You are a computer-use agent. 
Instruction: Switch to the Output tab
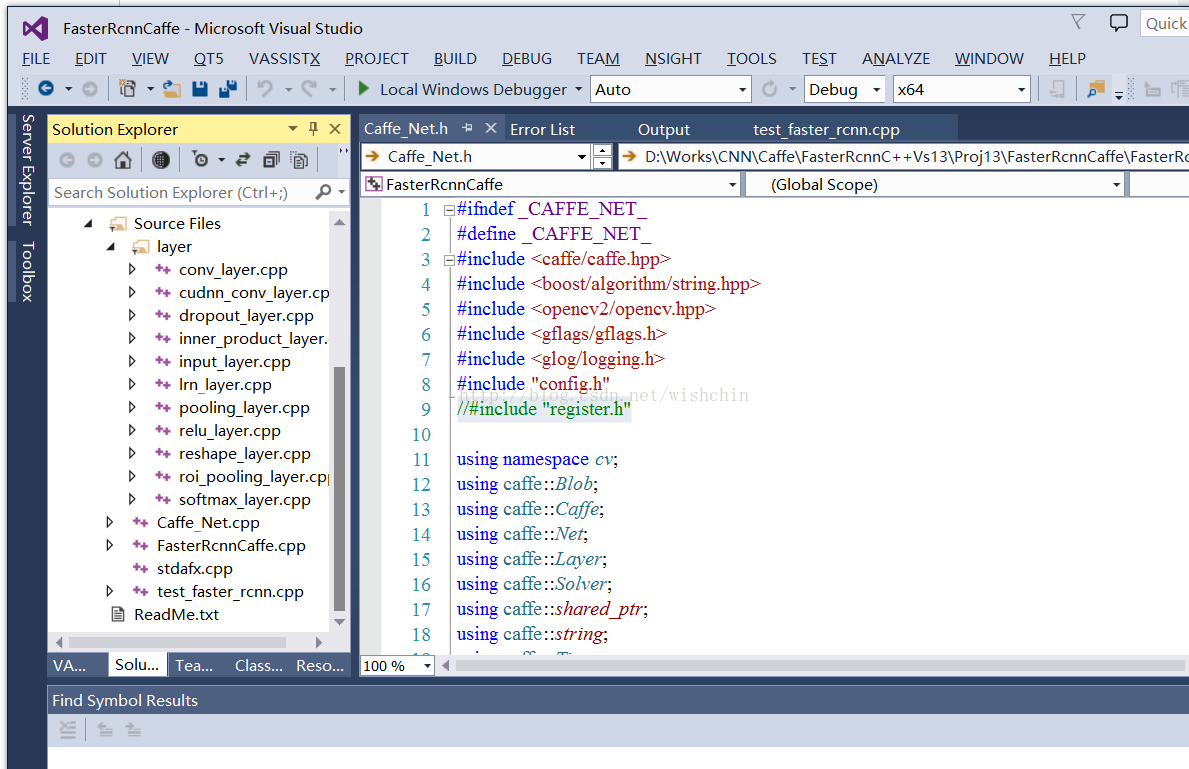[664, 130]
